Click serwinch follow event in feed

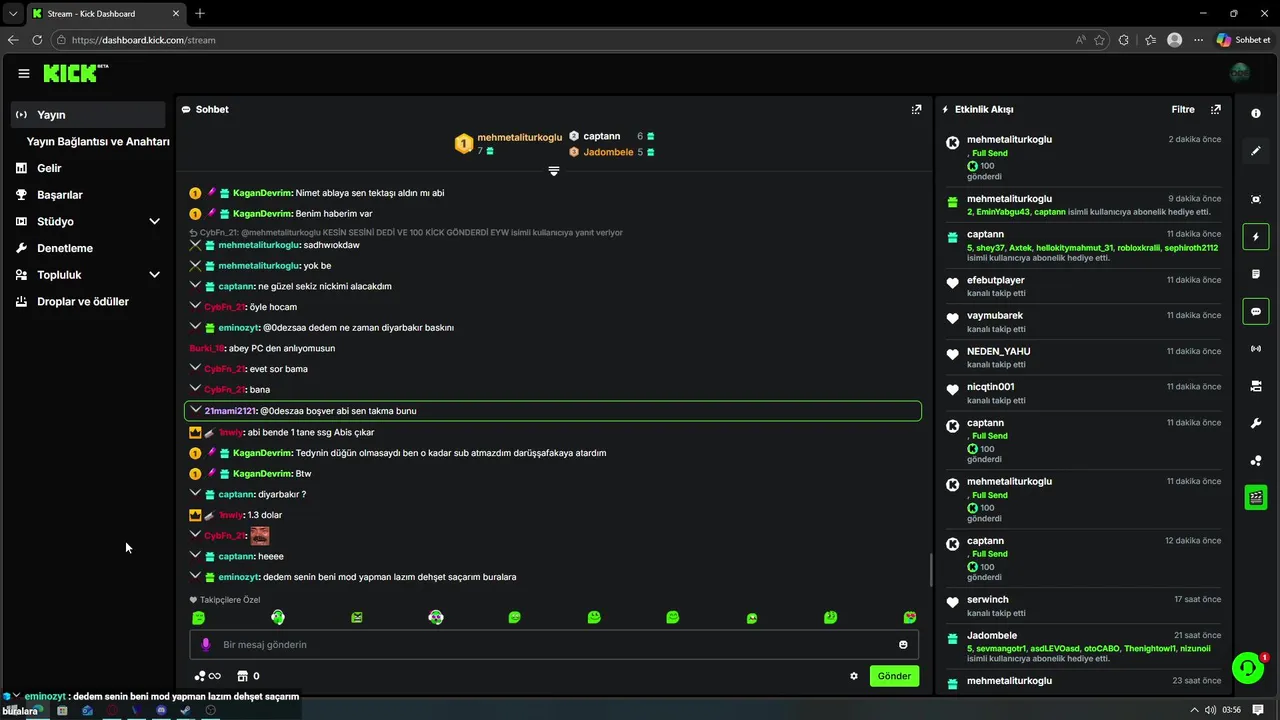coord(1083,606)
